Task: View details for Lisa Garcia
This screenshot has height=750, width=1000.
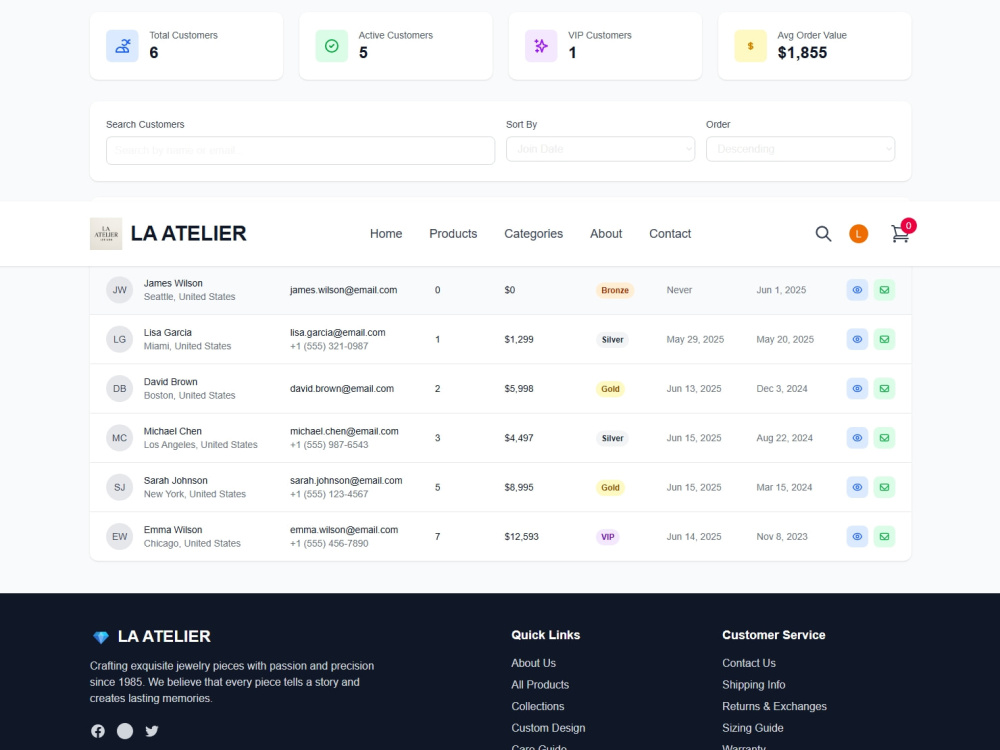Action: pyautogui.click(x=857, y=339)
